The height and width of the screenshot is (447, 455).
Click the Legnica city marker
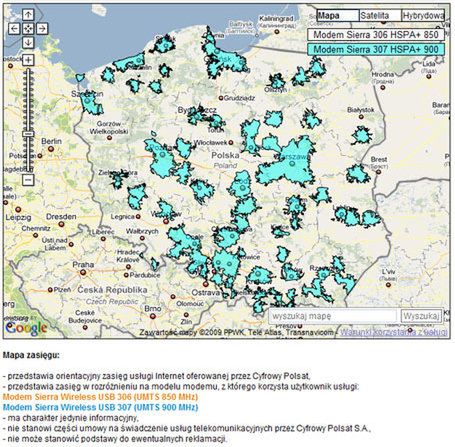pos(138,217)
